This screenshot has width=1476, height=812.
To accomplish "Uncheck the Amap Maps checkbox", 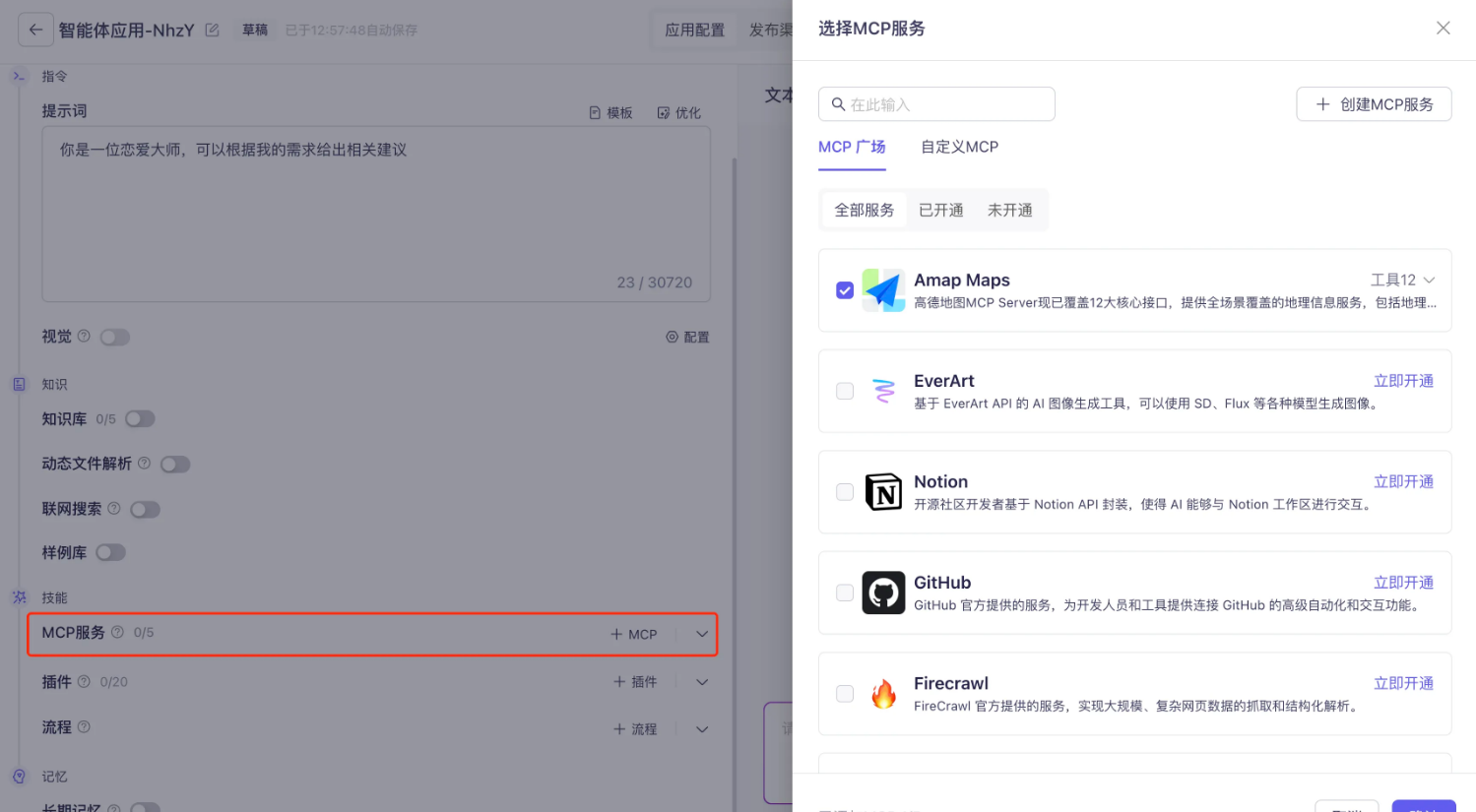I will [845, 290].
